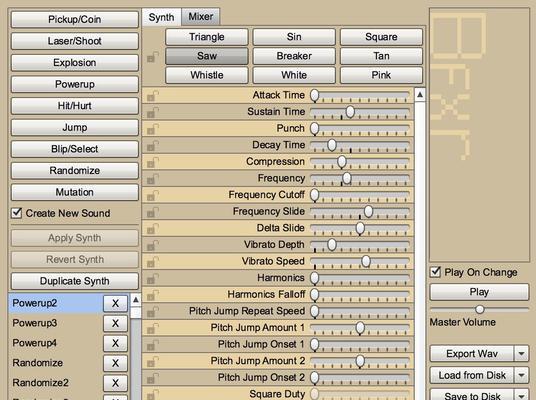The width and height of the screenshot is (536, 400).
Task: Click the padlock next to Vibrato Speed
Action: coord(153,262)
